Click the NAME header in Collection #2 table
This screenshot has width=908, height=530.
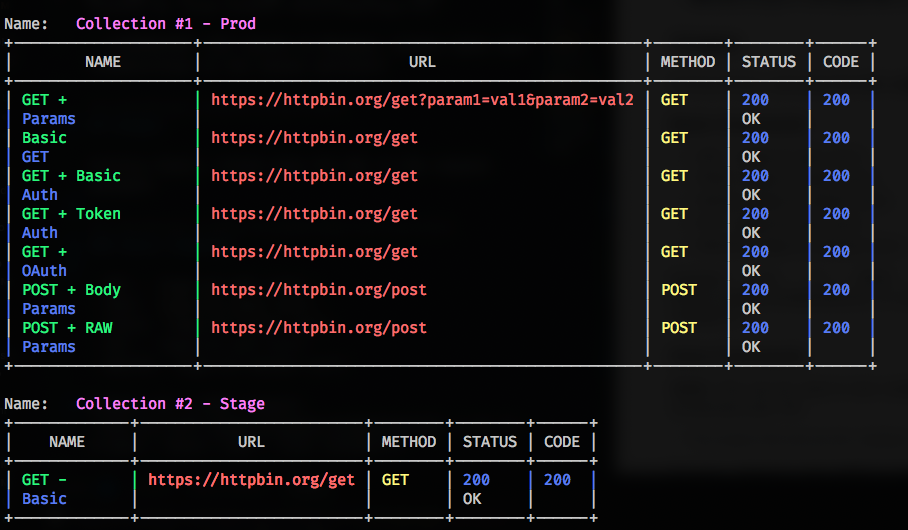pos(67,442)
